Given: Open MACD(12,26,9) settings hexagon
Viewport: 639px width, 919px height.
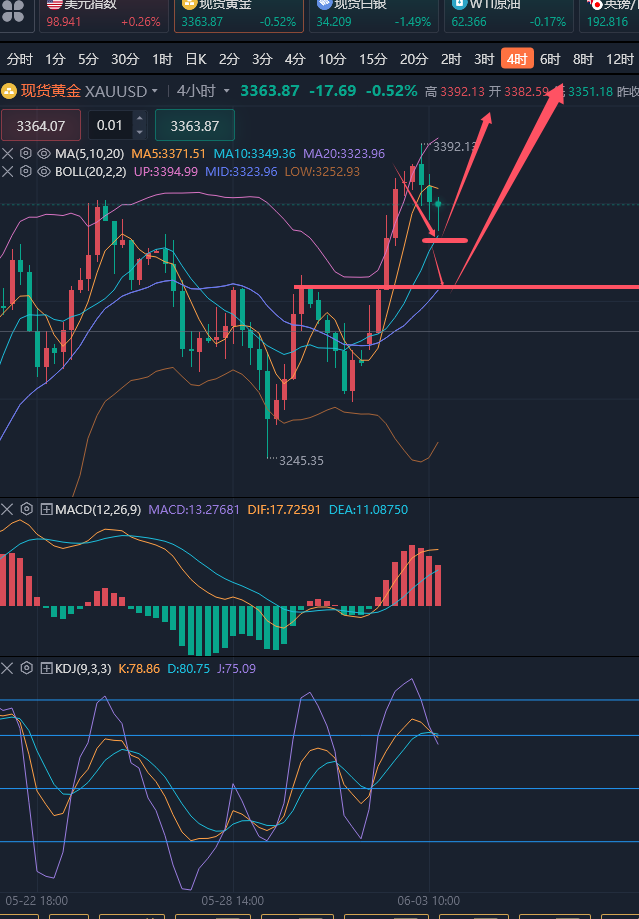Looking at the screenshot, I should coord(26,509).
